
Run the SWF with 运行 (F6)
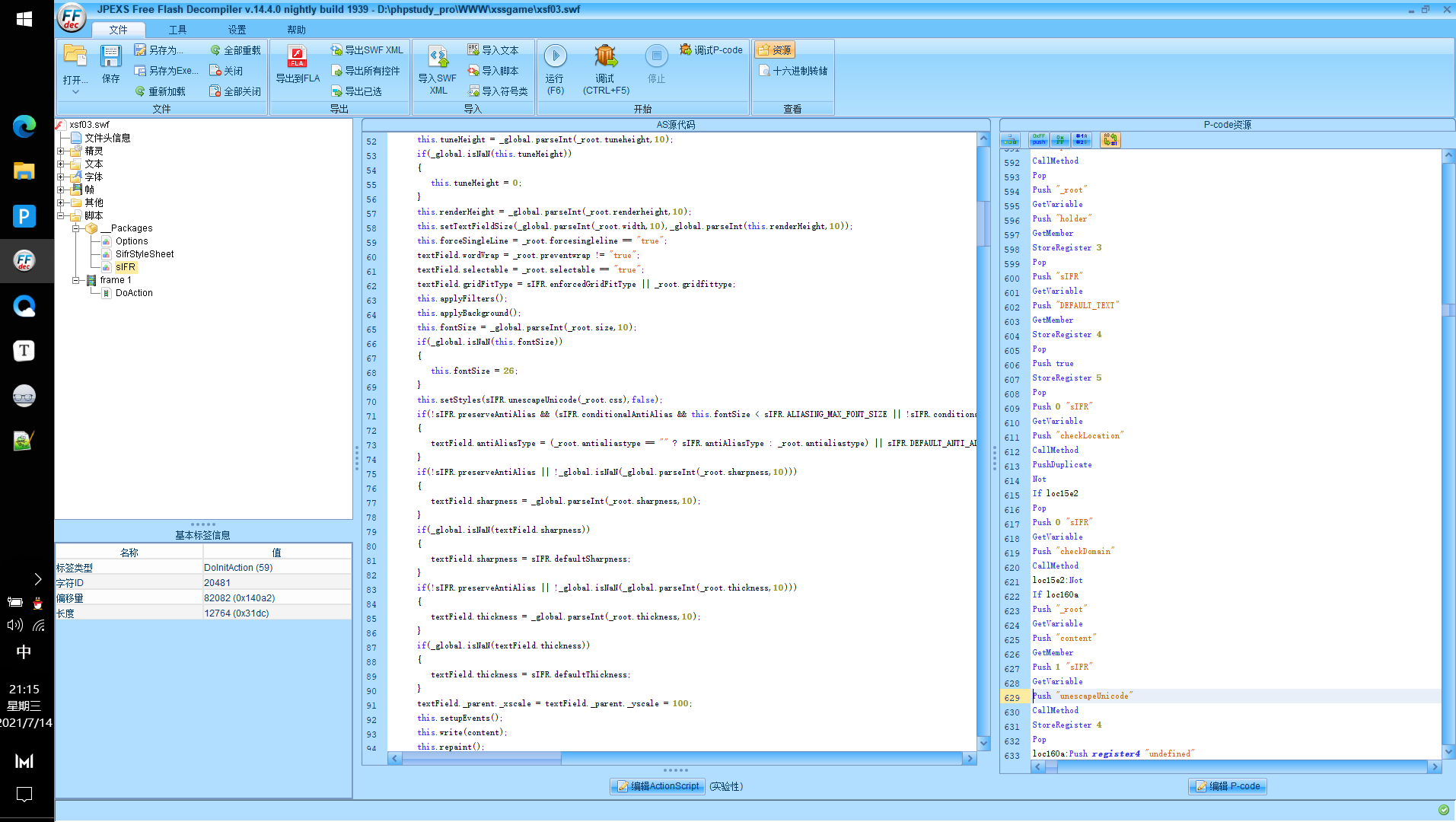tap(556, 69)
